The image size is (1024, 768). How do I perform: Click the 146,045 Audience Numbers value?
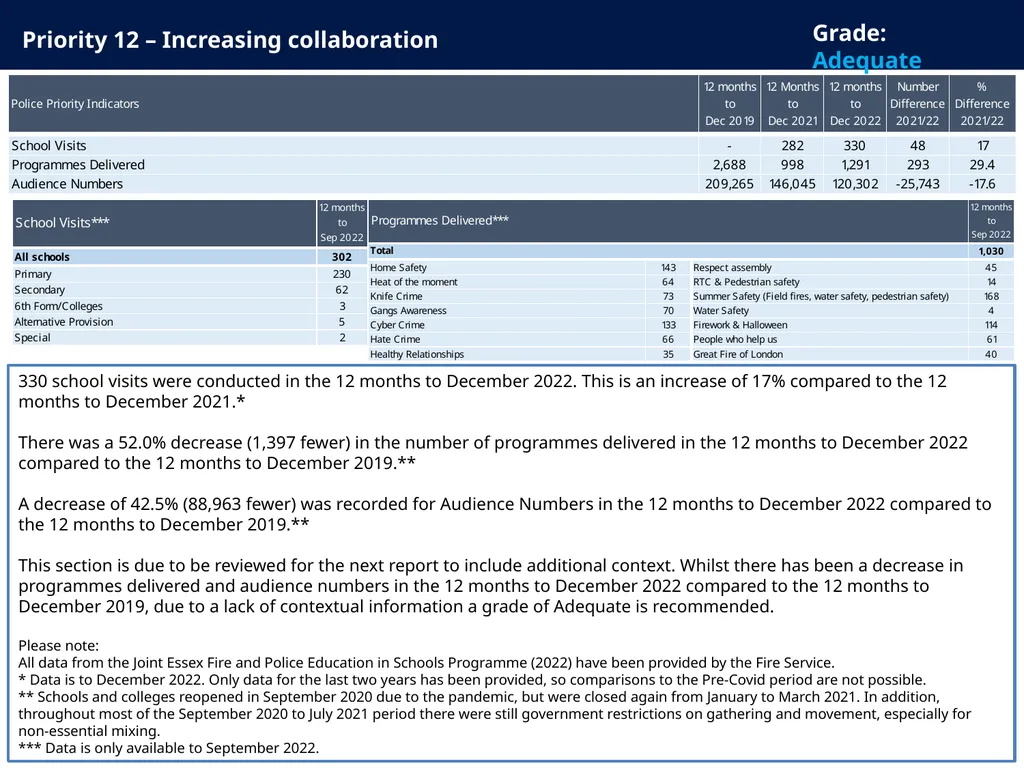792,184
